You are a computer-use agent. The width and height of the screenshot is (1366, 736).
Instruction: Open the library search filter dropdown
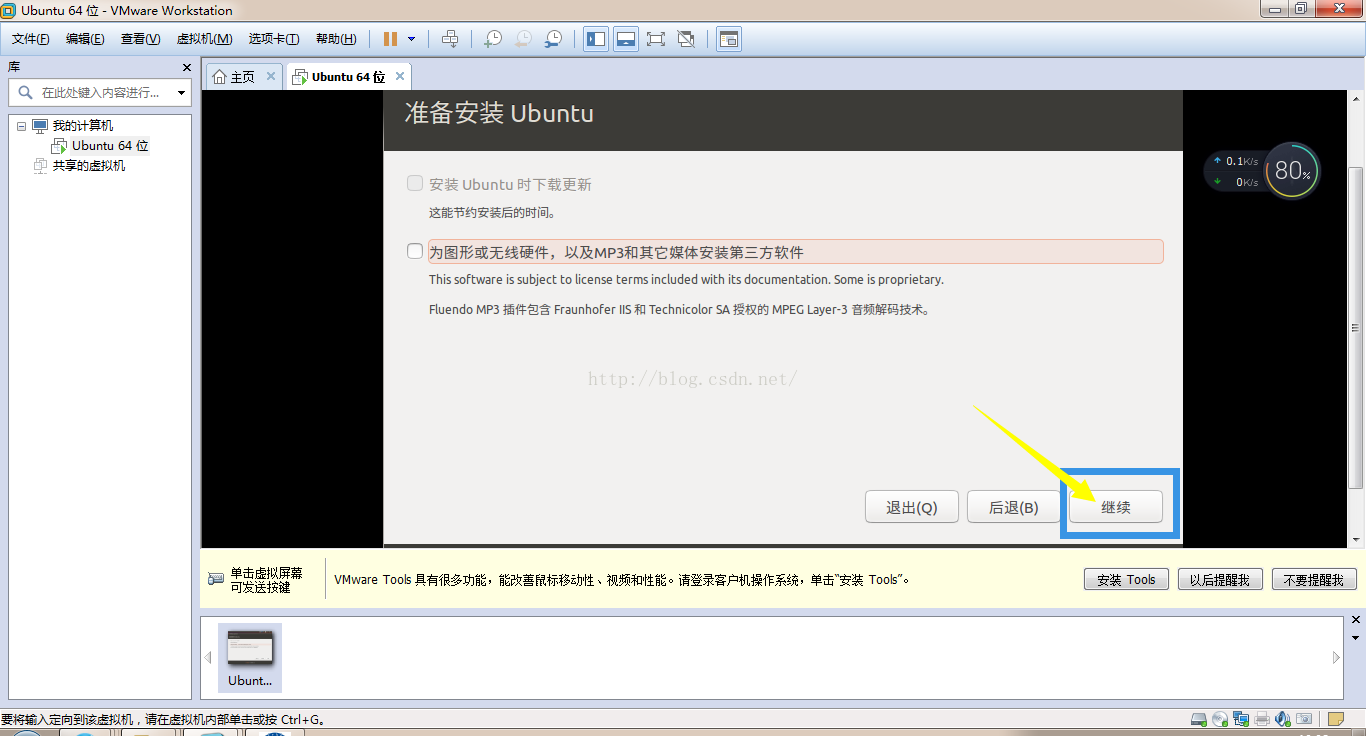[x=181, y=93]
